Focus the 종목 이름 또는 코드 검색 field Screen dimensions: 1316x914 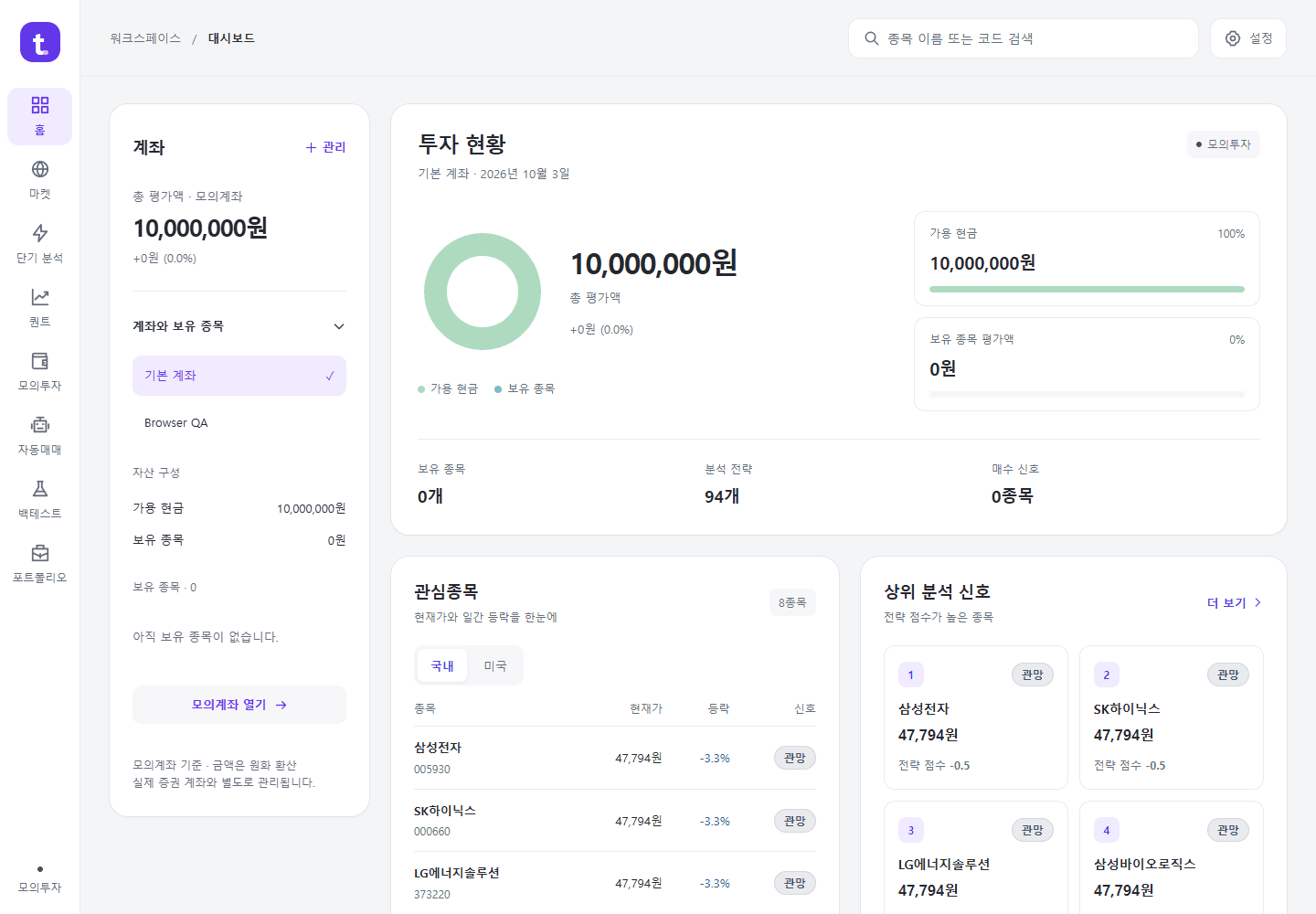1024,38
